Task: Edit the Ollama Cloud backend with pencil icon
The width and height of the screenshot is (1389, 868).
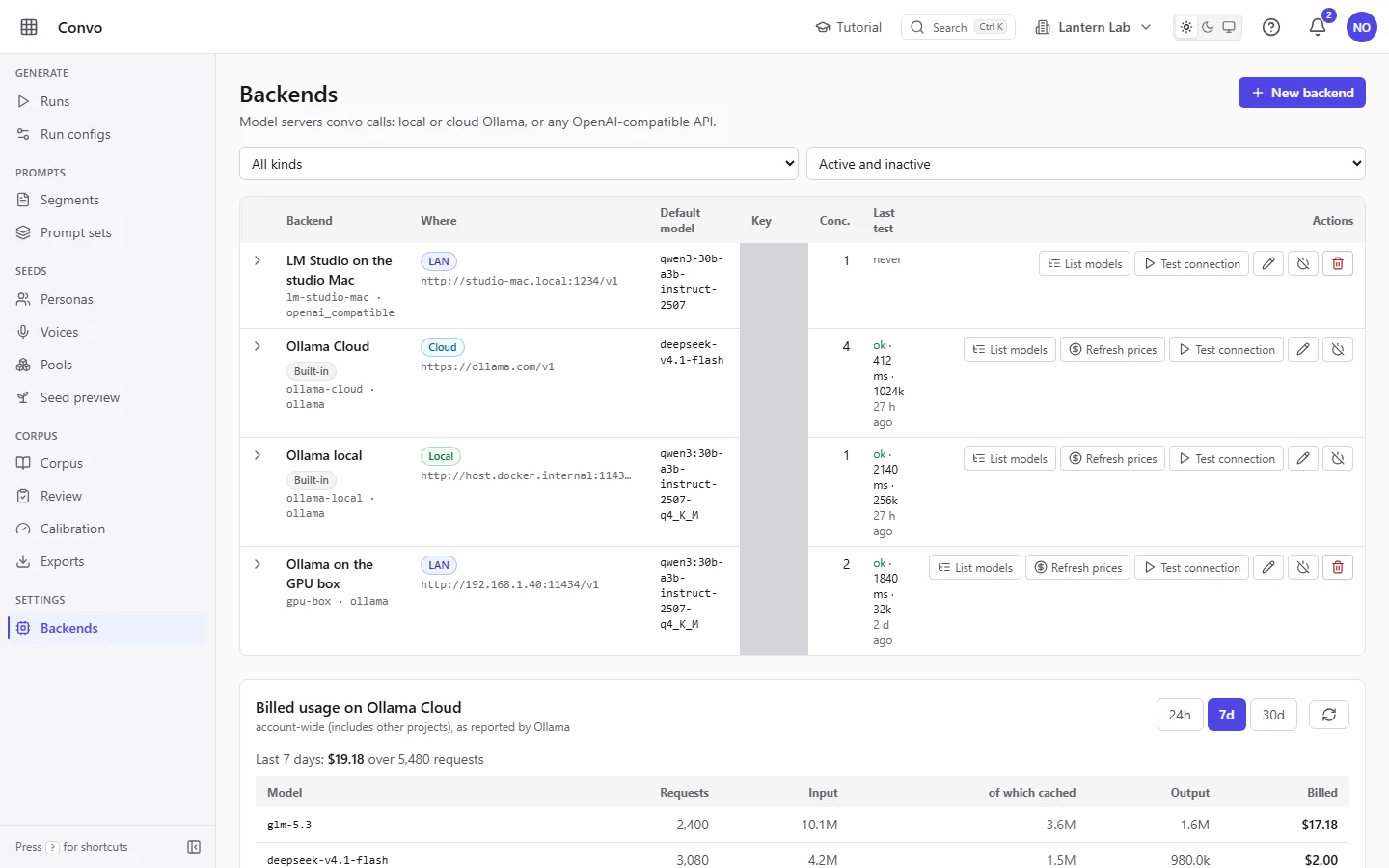Action: point(1303,349)
